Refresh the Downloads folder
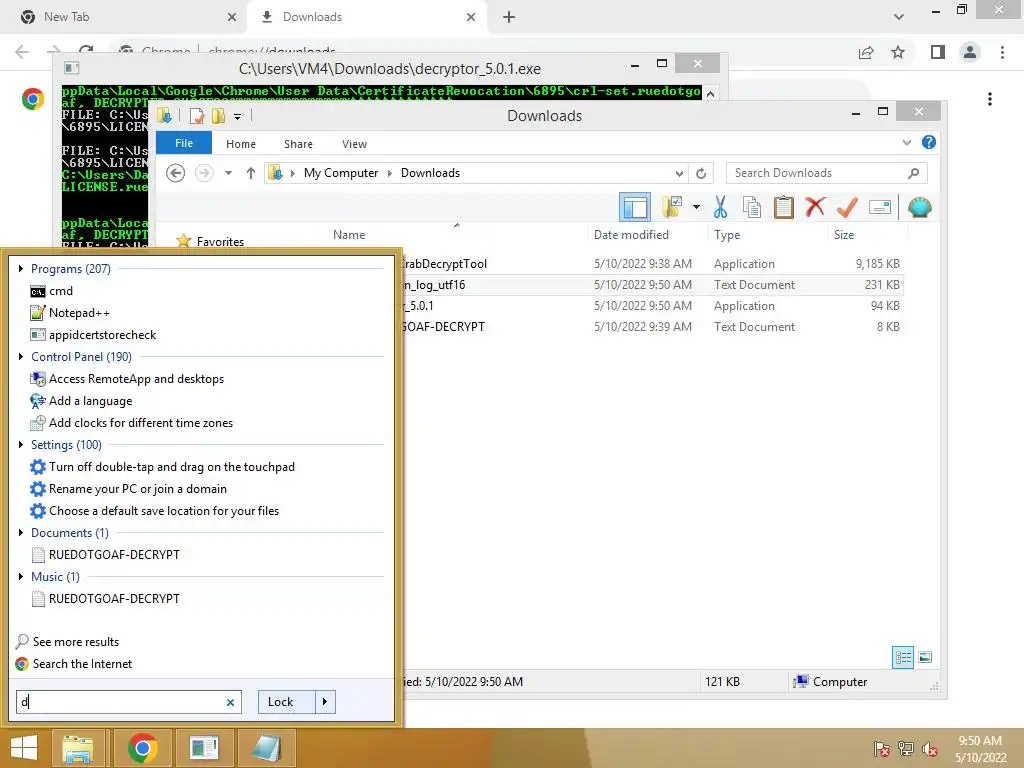Viewport: 1024px width, 768px height. click(701, 173)
